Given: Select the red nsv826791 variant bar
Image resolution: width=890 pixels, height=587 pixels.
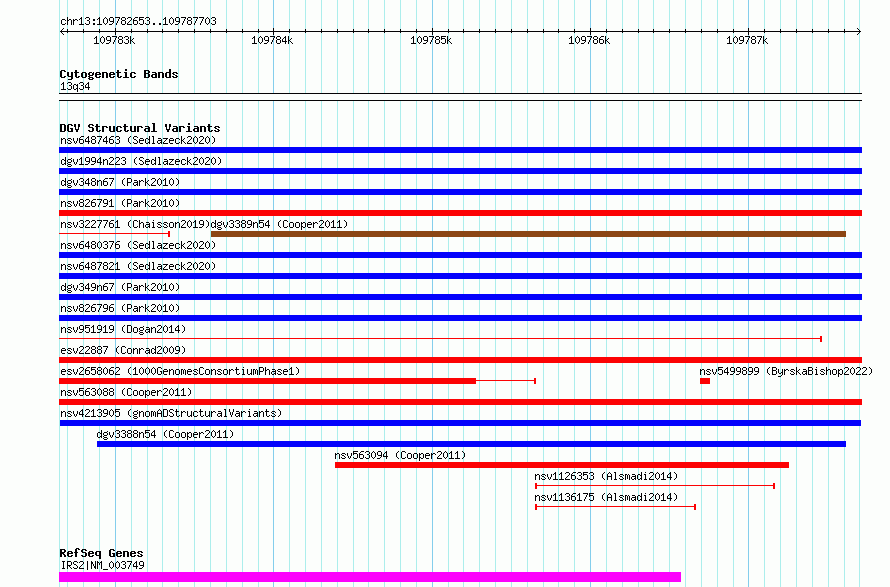Looking at the screenshot, I should [x=460, y=213].
